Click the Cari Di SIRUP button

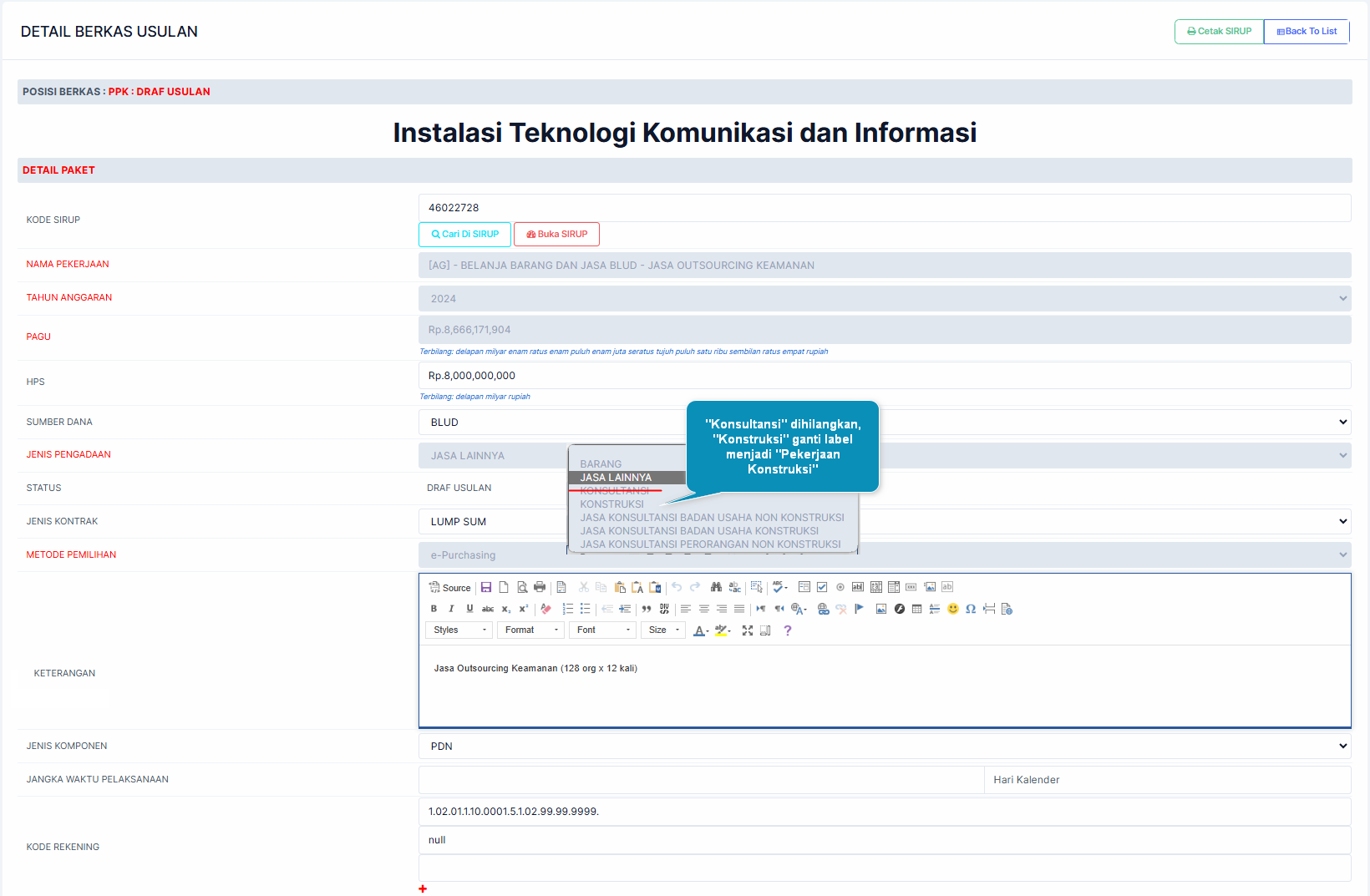click(464, 235)
